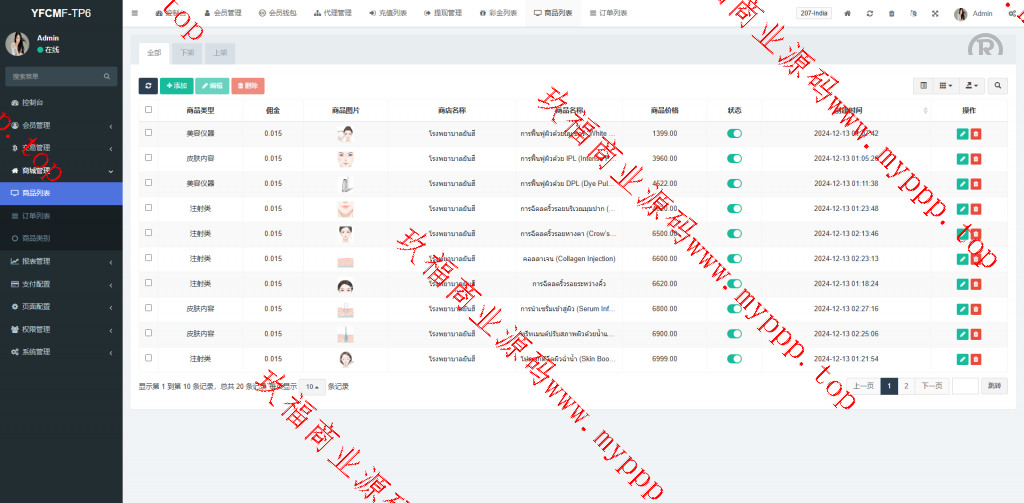
Task: Go to page 2 in pagination
Action: click(906, 386)
